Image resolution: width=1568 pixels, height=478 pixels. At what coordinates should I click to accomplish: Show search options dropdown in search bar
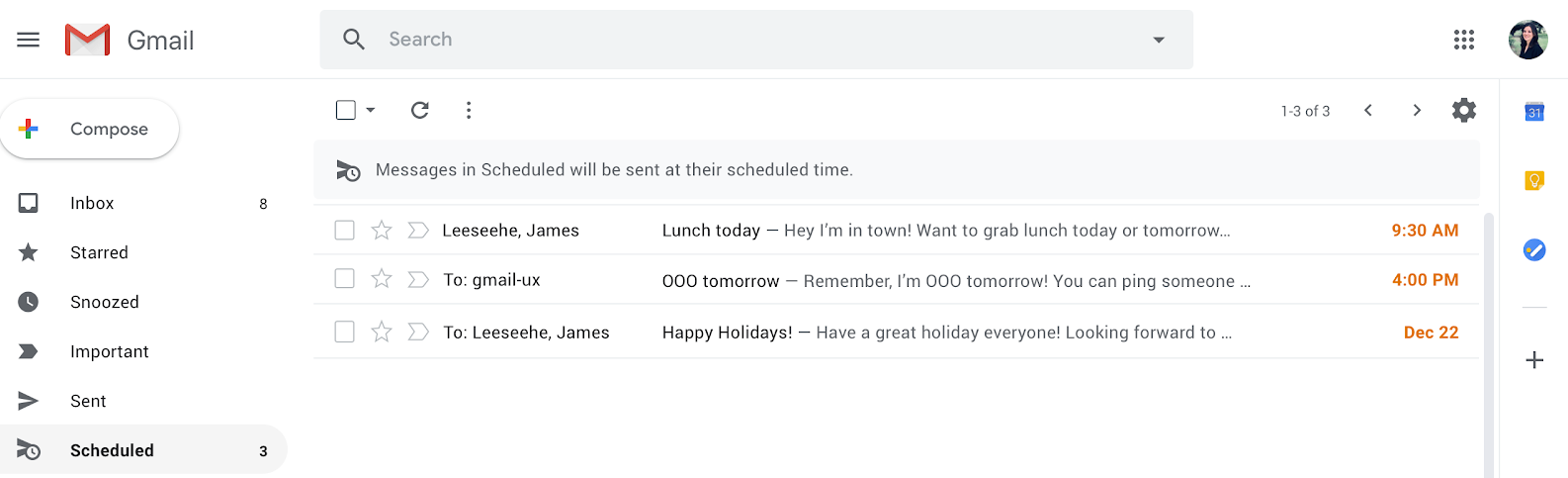(1159, 40)
